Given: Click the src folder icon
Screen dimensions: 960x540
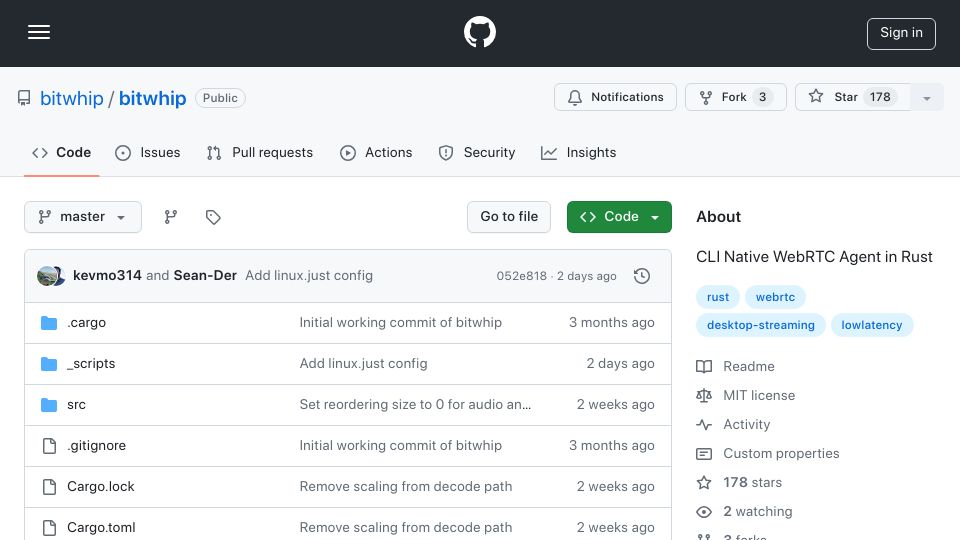Looking at the screenshot, I should point(49,405).
